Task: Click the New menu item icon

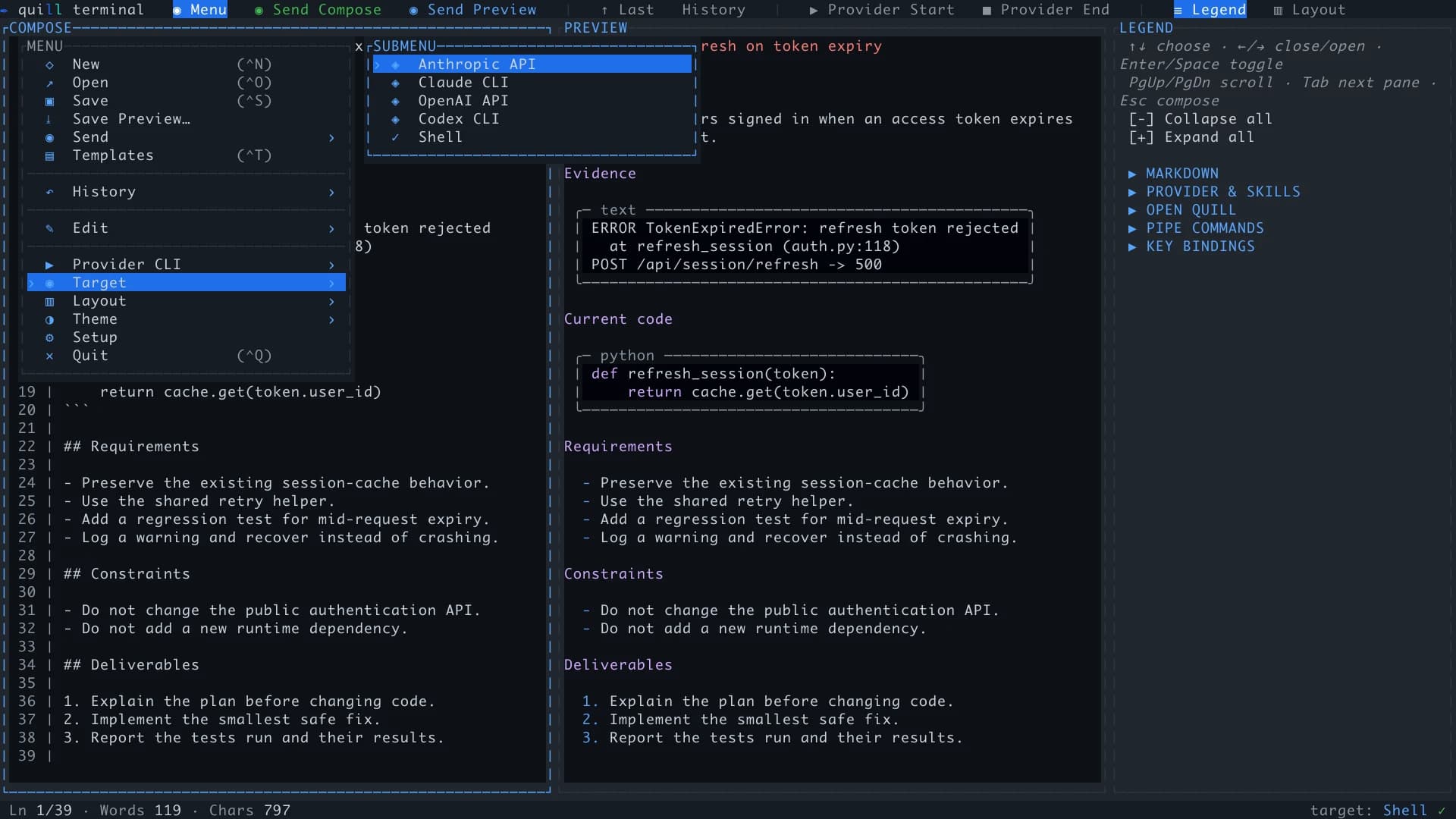Action: click(49, 64)
